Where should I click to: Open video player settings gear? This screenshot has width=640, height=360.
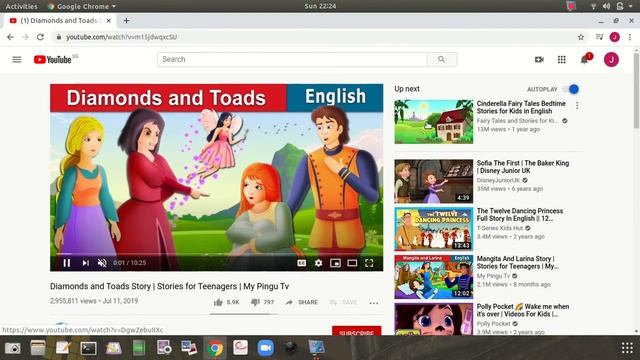[318, 263]
